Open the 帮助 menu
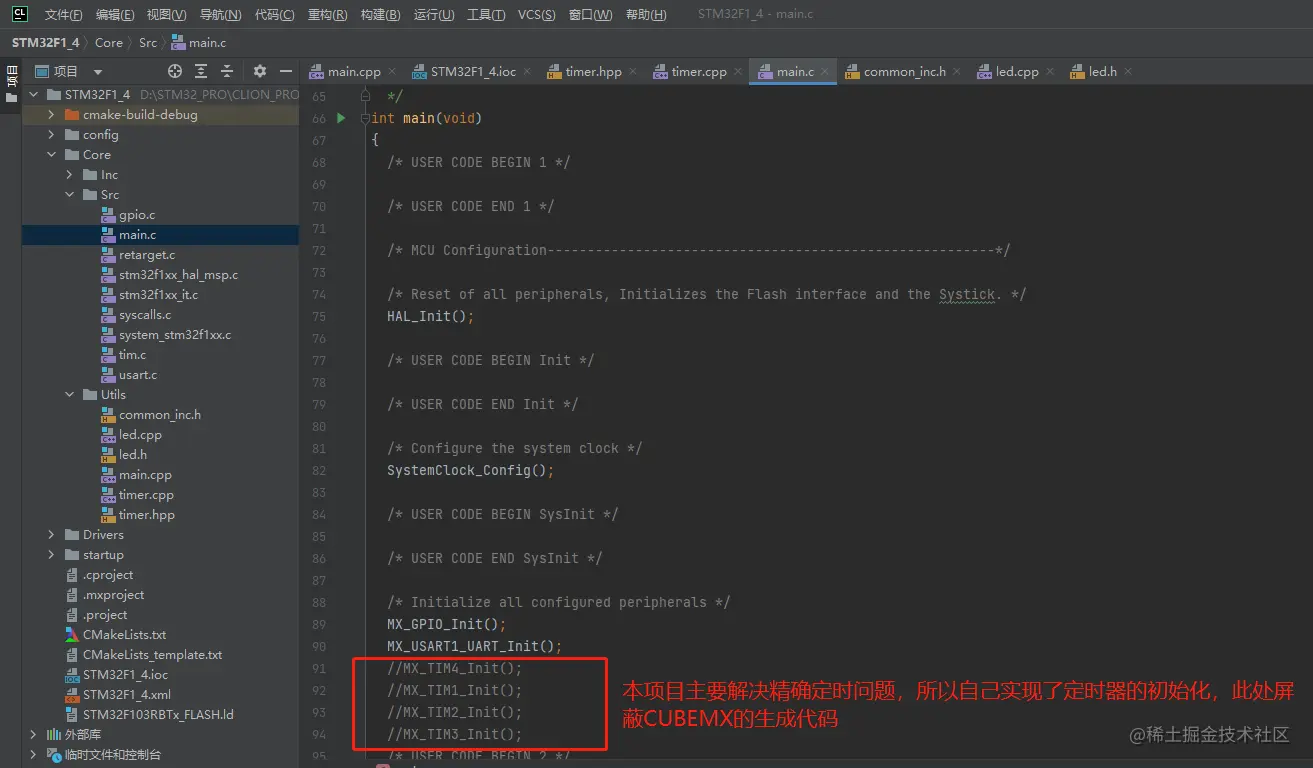 [645, 15]
